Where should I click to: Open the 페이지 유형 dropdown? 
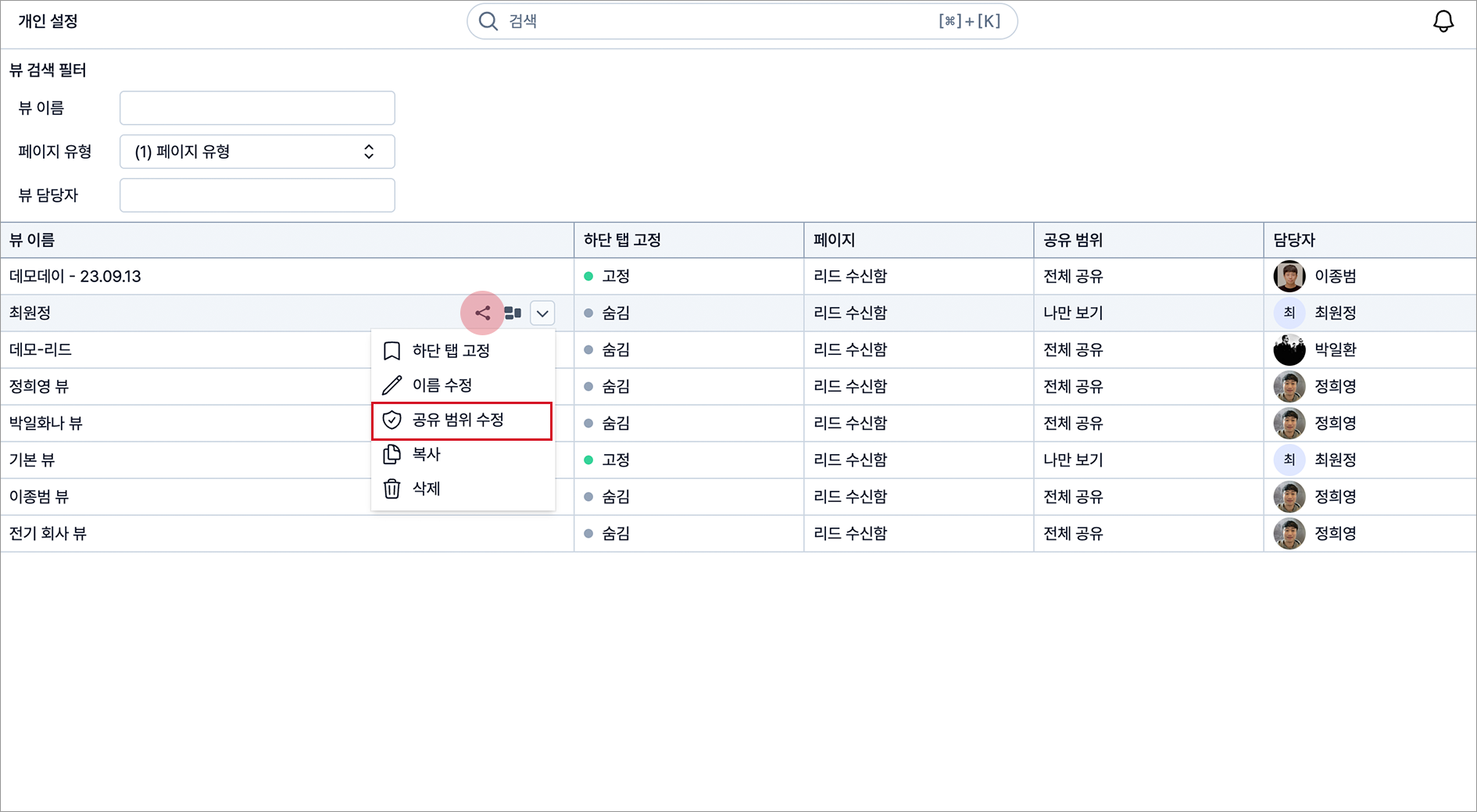click(257, 152)
